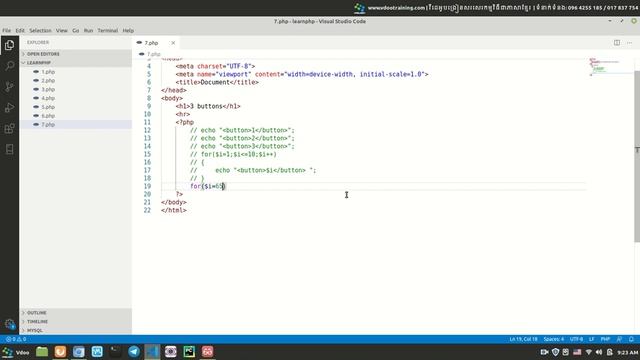
Task: Open the red app icon in taskbar
Action: (207, 351)
